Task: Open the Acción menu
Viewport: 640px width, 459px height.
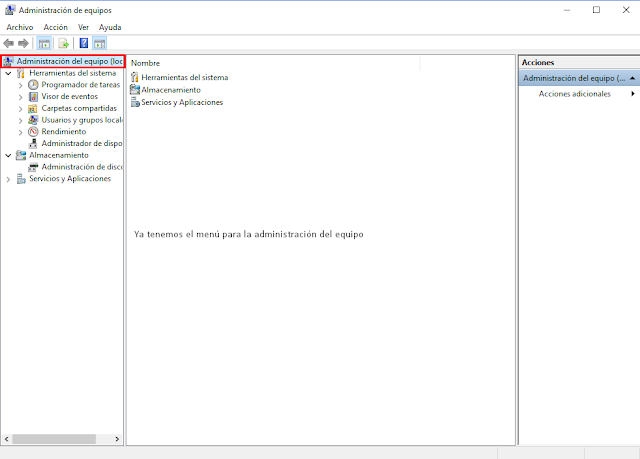Action: (x=56, y=27)
